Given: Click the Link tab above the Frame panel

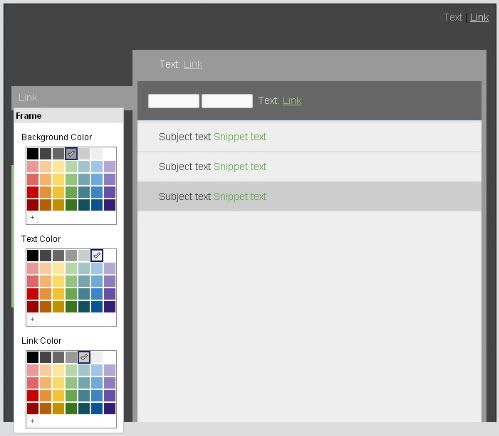Looking at the screenshot, I should (x=27, y=98).
